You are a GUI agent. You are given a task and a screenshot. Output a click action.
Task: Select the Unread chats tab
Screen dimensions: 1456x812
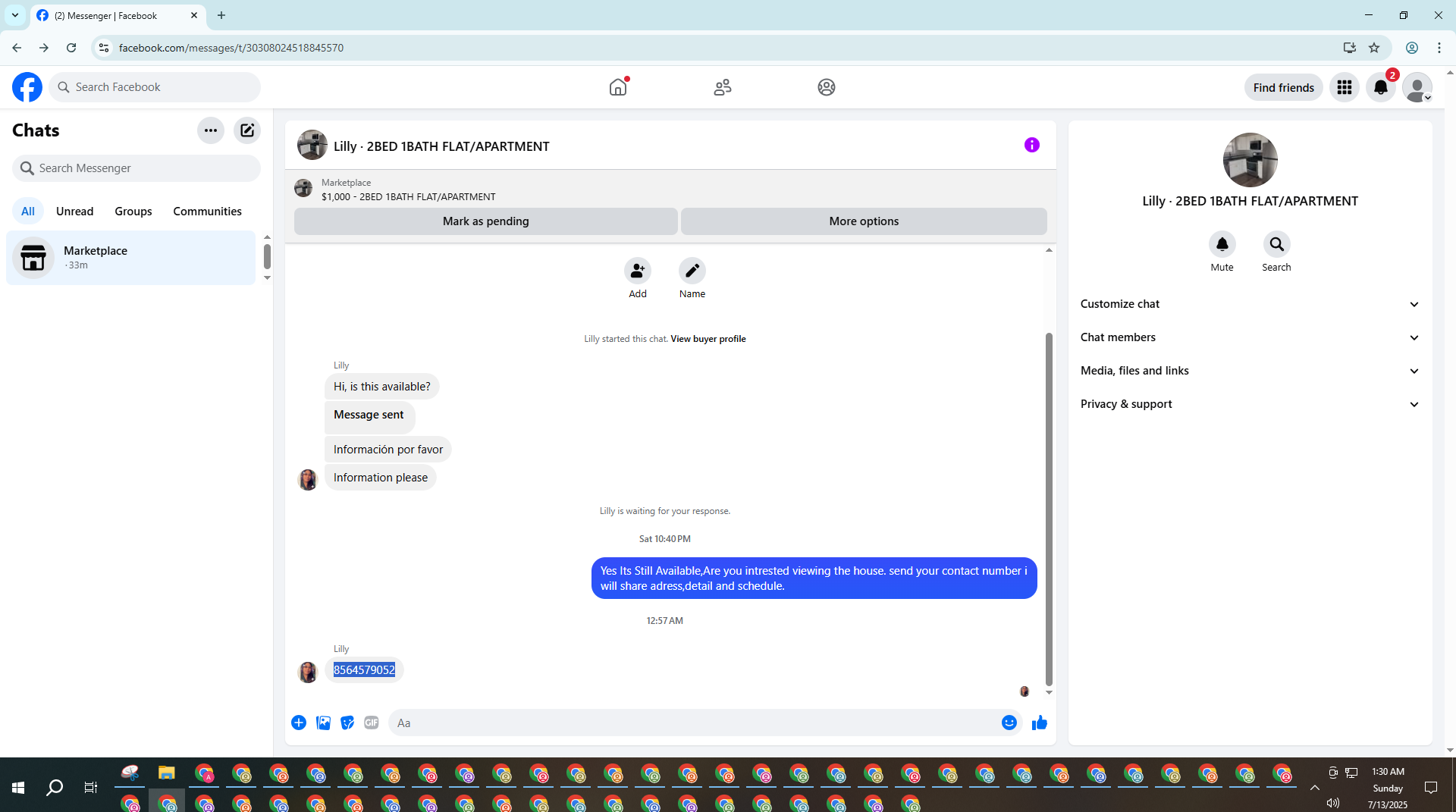click(x=75, y=212)
